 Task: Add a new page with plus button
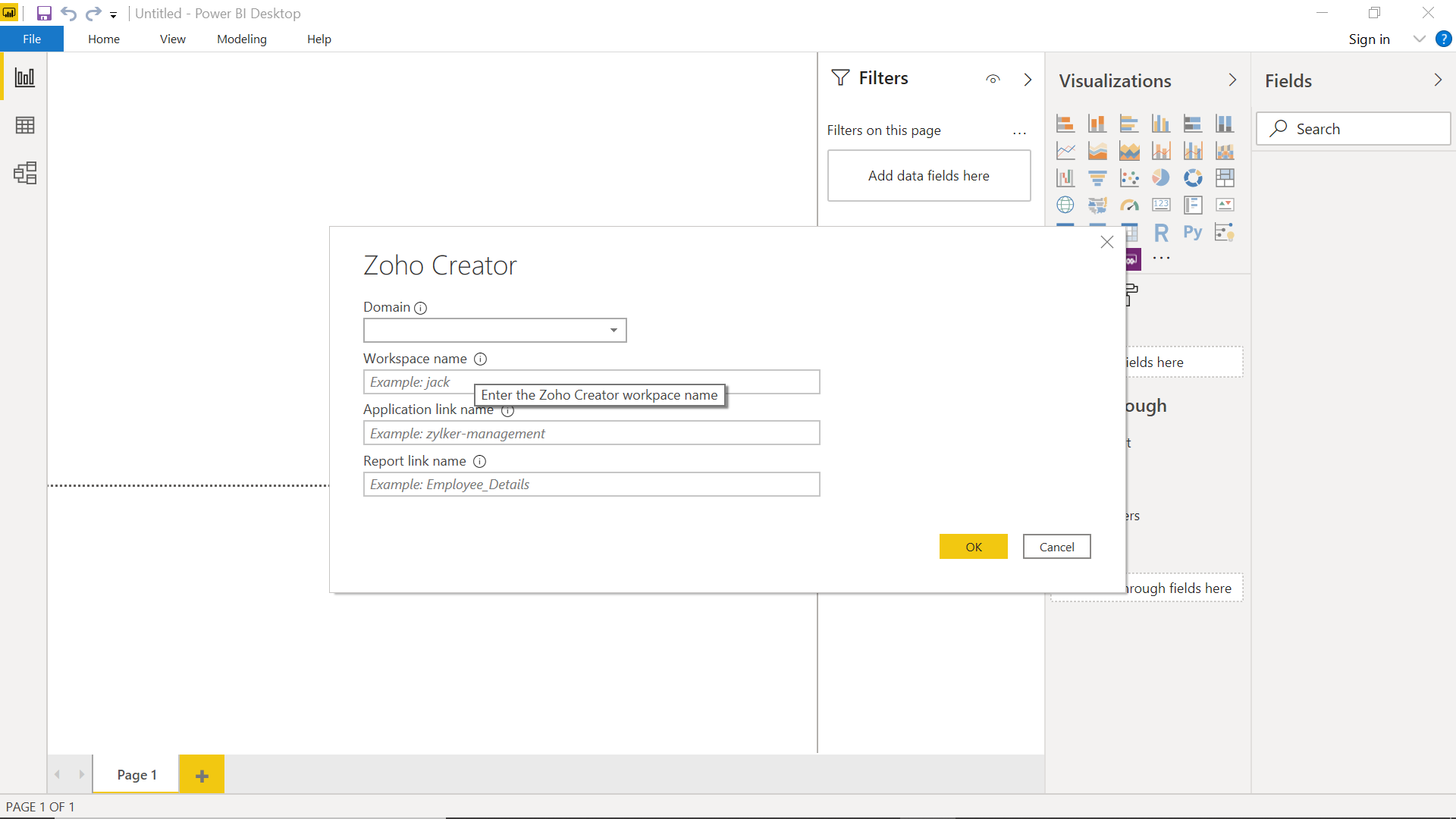click(x=202, y=775)
